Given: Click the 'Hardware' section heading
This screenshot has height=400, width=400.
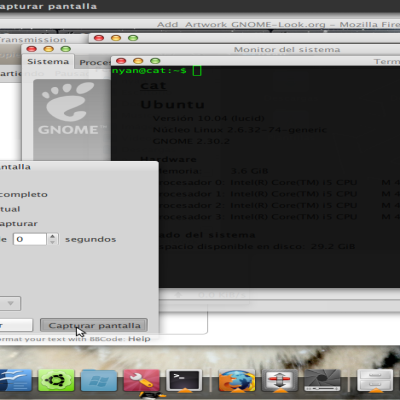Looking at the screenshot, I should pyautogui.click(x=168, y=159).
